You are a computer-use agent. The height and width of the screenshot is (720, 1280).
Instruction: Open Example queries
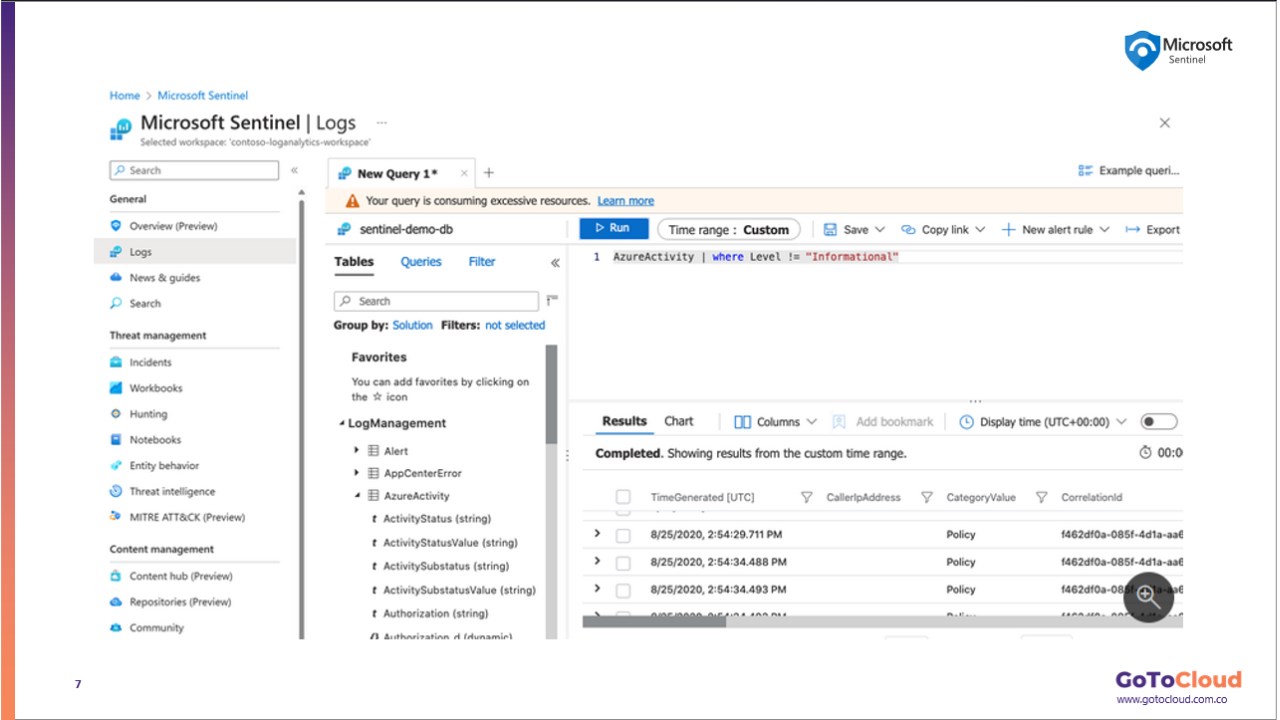pyautogui.click(x=1130, y=171)
